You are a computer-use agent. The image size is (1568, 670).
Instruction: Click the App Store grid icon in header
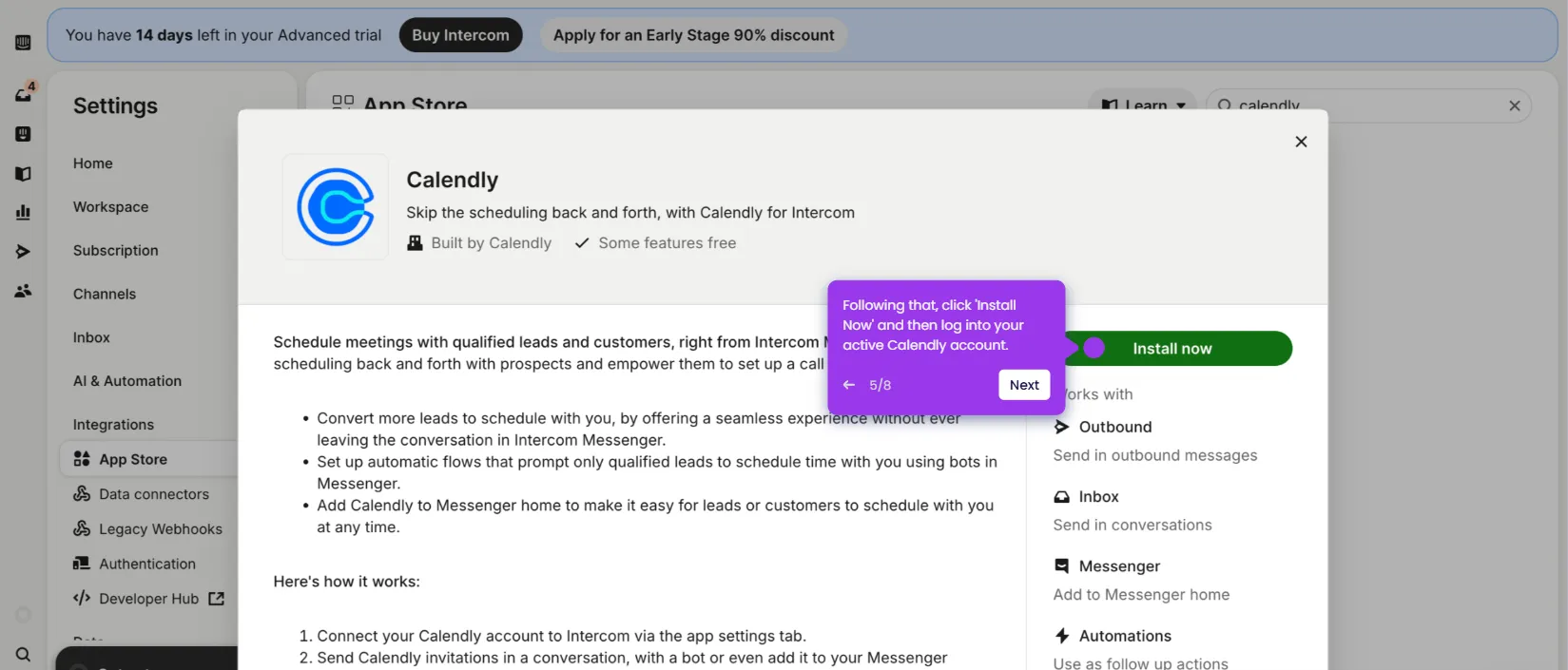342,103
